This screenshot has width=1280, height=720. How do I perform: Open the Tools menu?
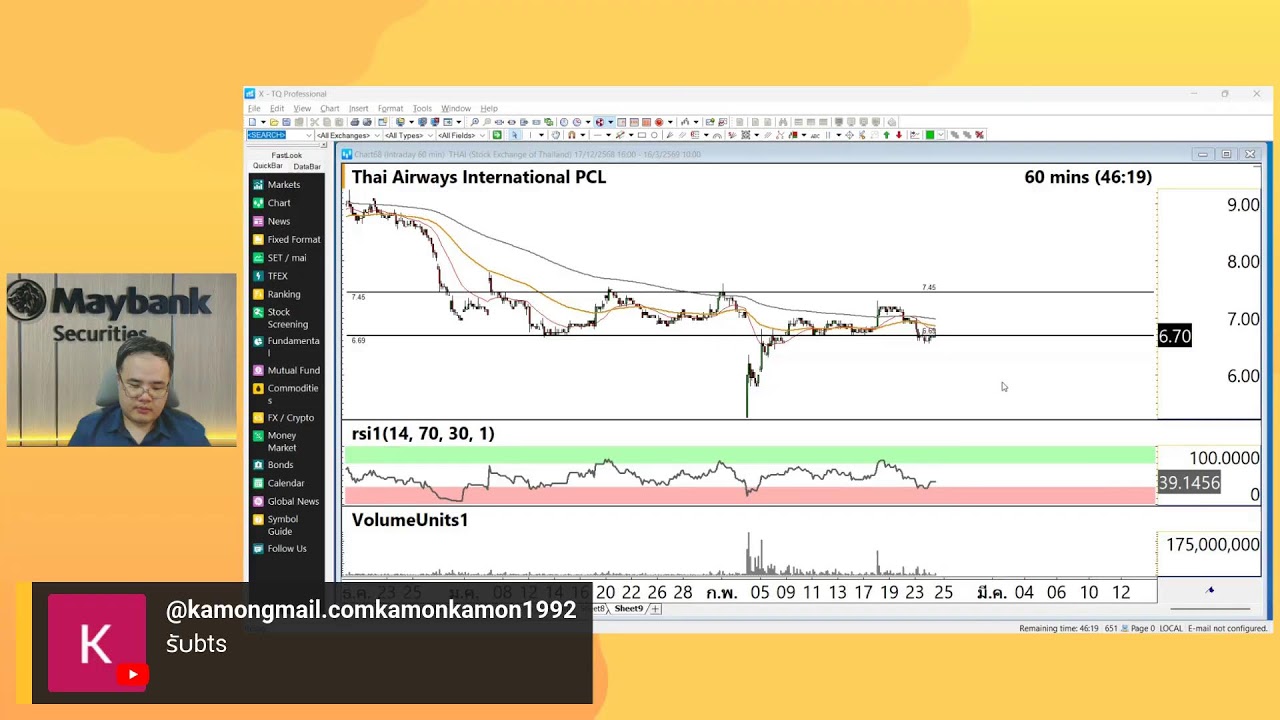tap(422, 108)
